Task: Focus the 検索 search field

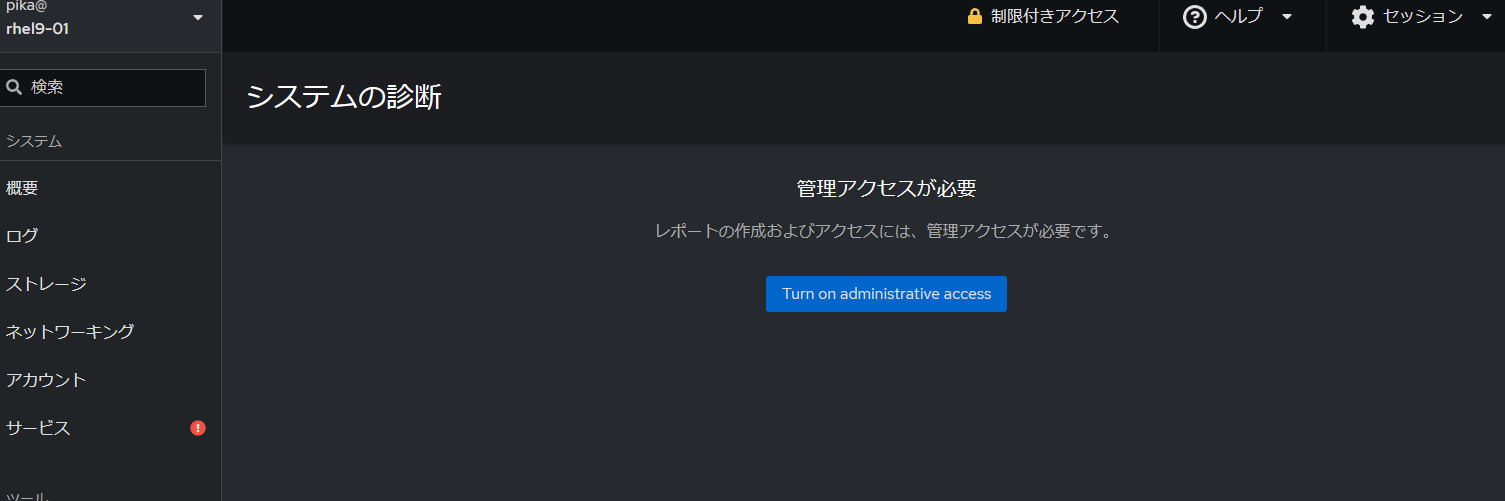Action: pos(103,87)
